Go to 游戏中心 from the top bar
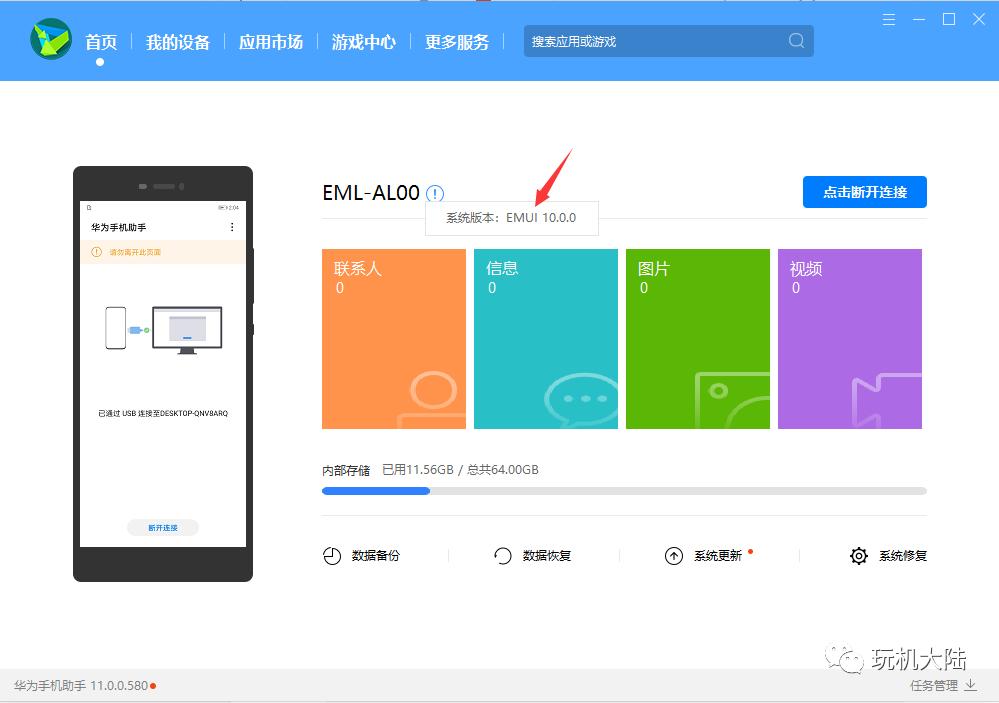This screenshot has height=703, width=999. (363, 42)
